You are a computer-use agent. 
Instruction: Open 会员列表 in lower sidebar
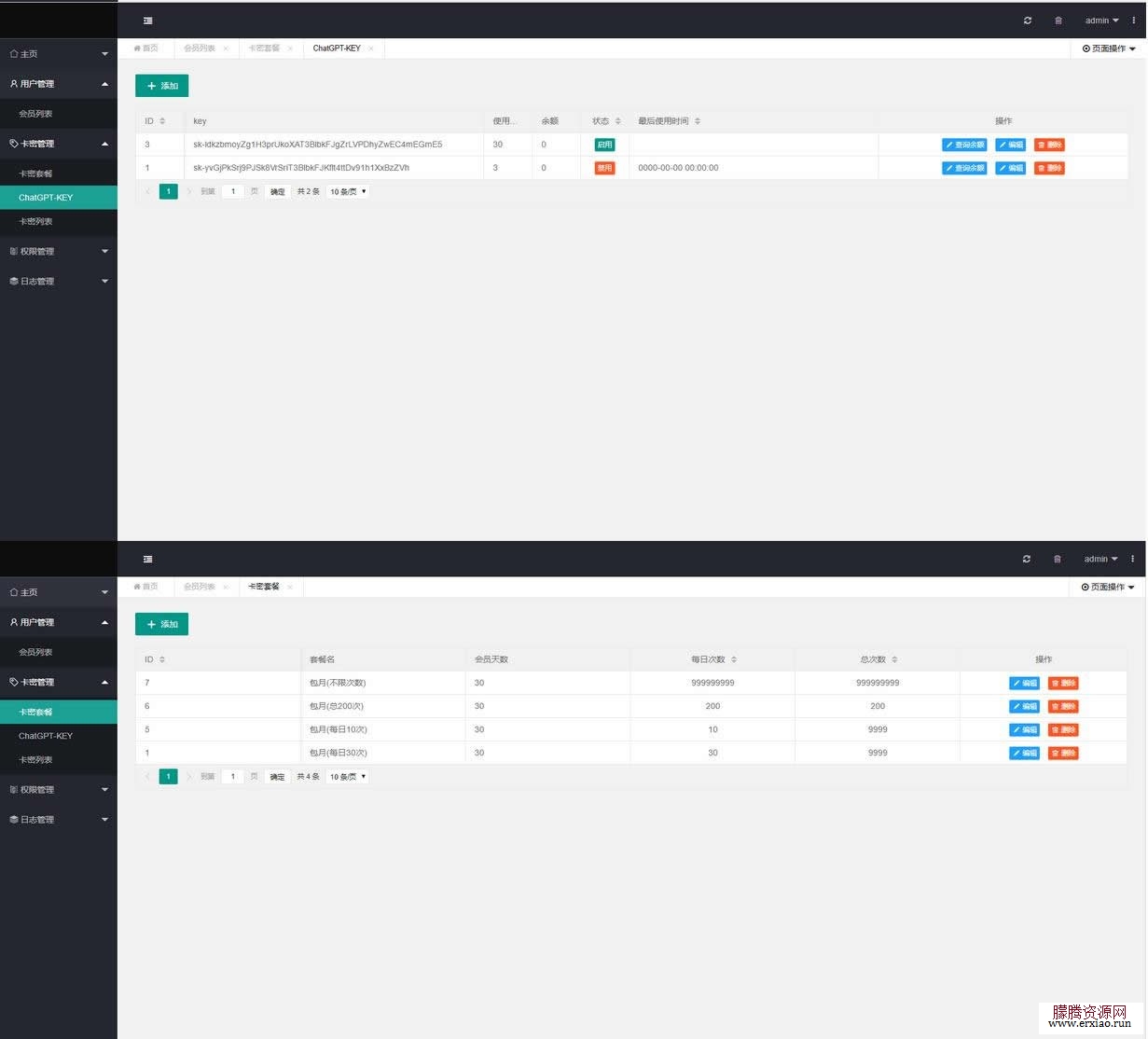point(59,652)
